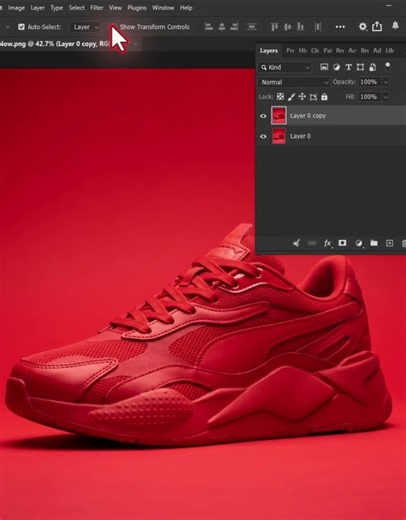Switch to the Layers panel tab
The height and width of the screenshot is (520, 406).
269,51
